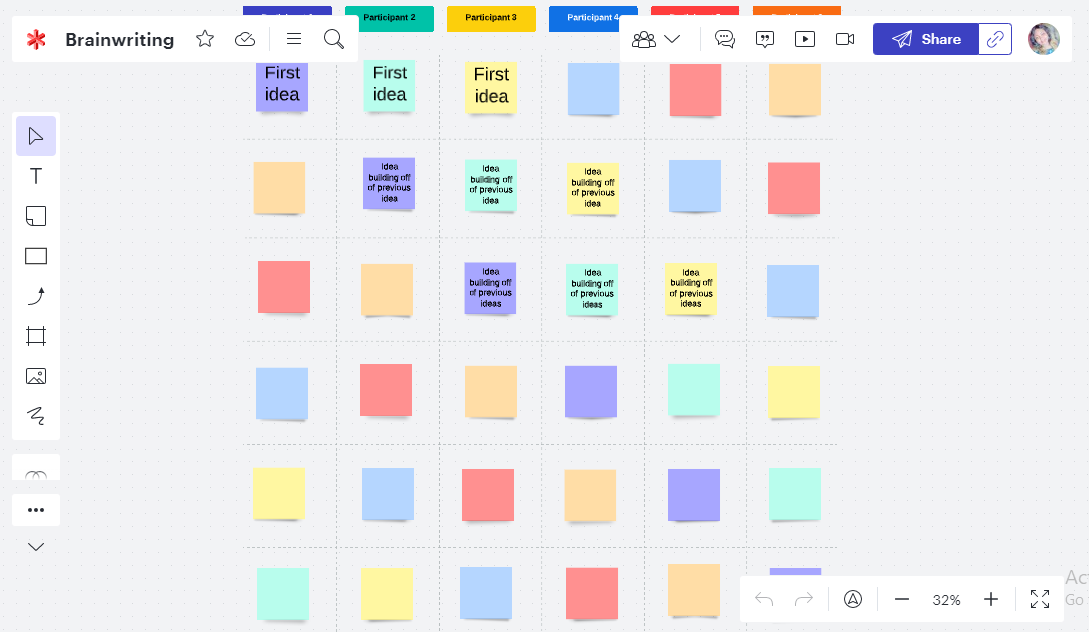Open the collaborators people icon
The height and width of the screenshot is (632, 1089).
point(644,40)
